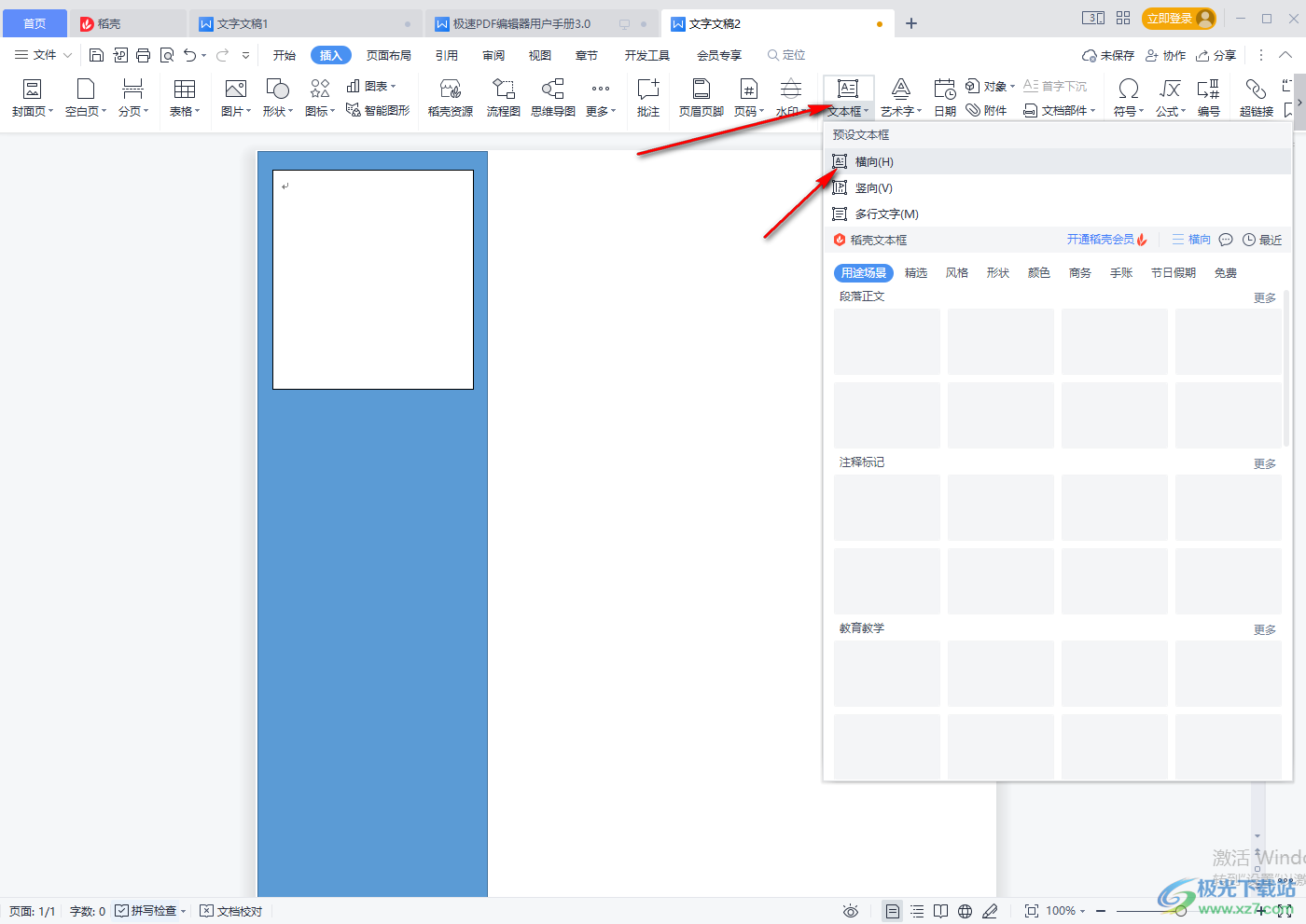The width and height of the screenshot is (1306, 924).
Task: Switch to web layout view in status bar
Action: pyautogui.click(x=966, y=911)
